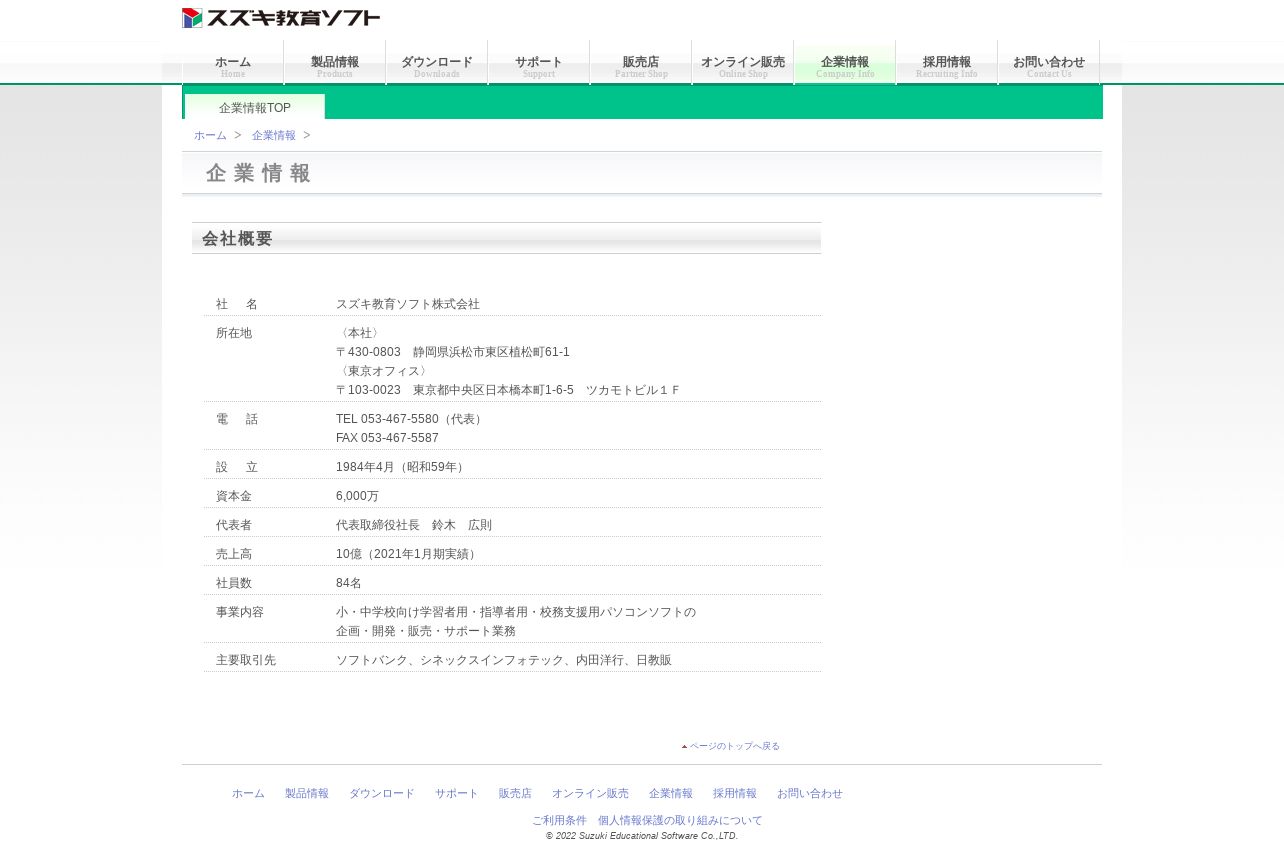
Task: Click footer 販売店 link
Action: point(515,793)
